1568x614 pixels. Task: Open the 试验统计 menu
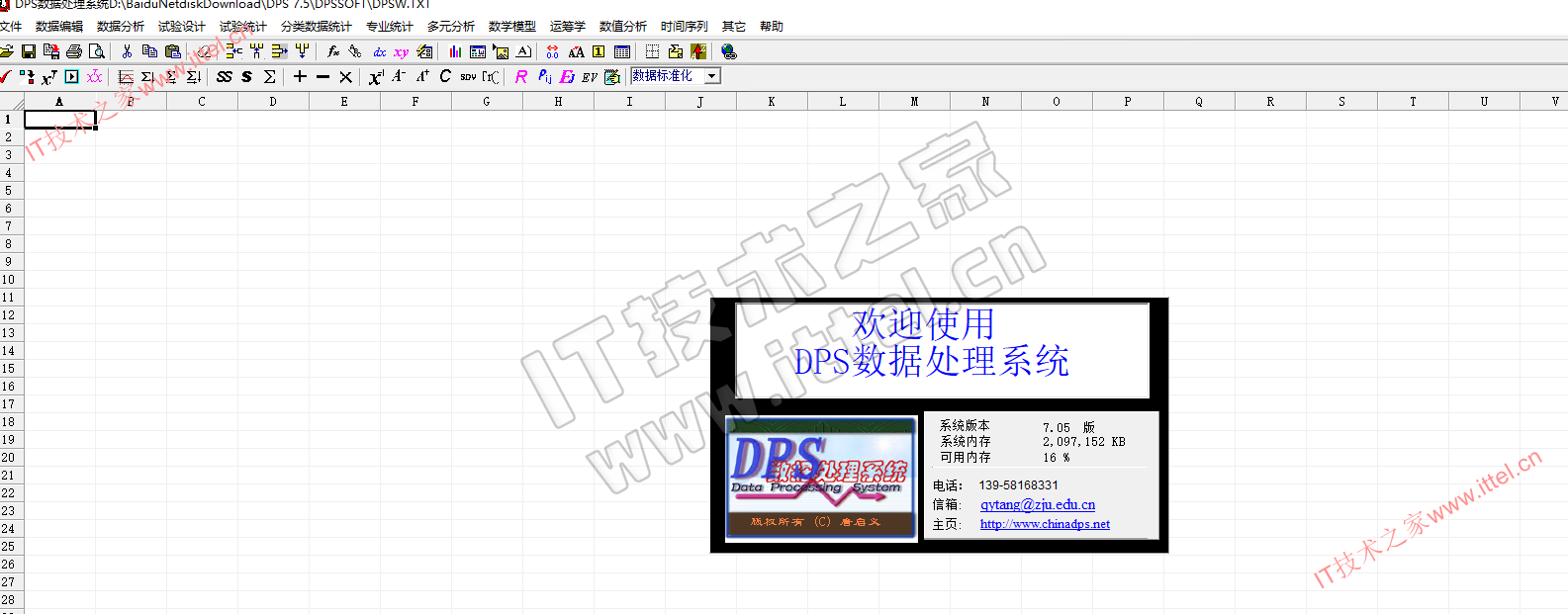click(x=243, y=27)
